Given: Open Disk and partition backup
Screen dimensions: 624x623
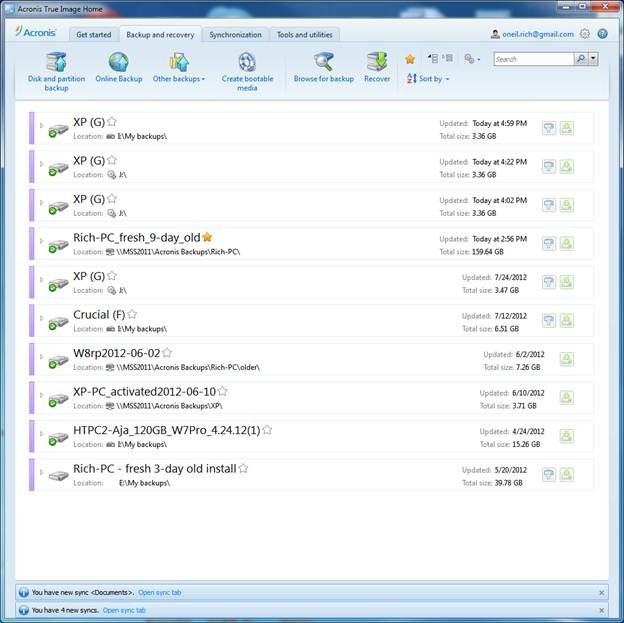Looking at the screenshot, I should 56,63.
